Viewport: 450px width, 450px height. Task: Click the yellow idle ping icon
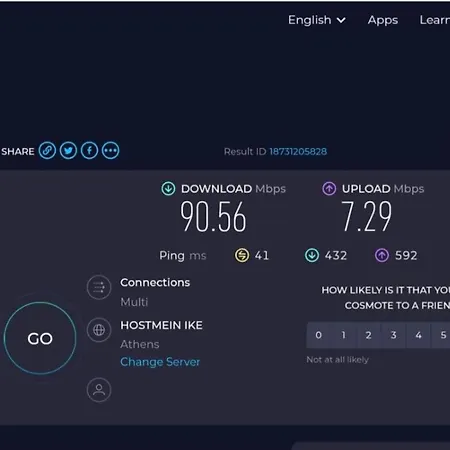click(x=242, y=256)
